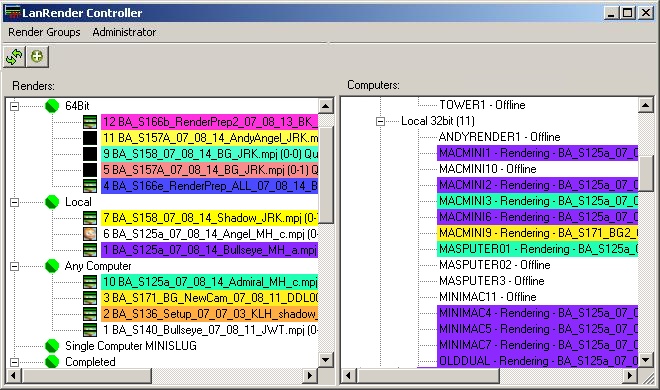Screen dimensions: 660x390
Task: Select render 10 BA_S125a Admiral_MH_c
Action: pos(210,282)
